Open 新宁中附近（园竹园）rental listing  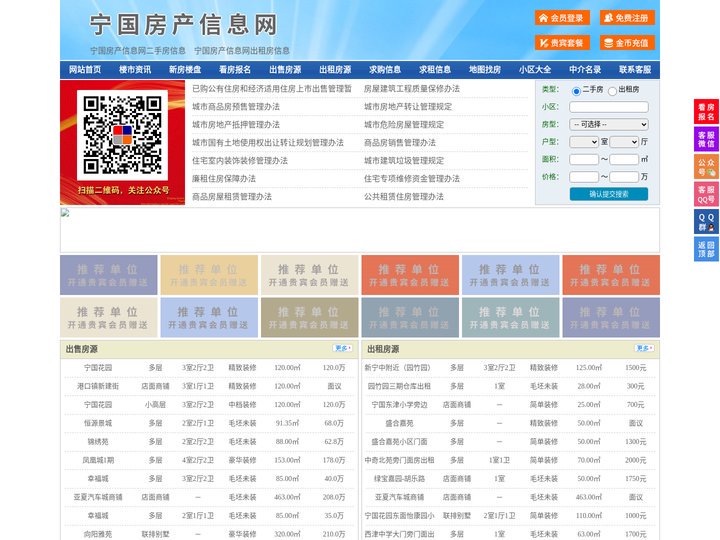point(399,368)
